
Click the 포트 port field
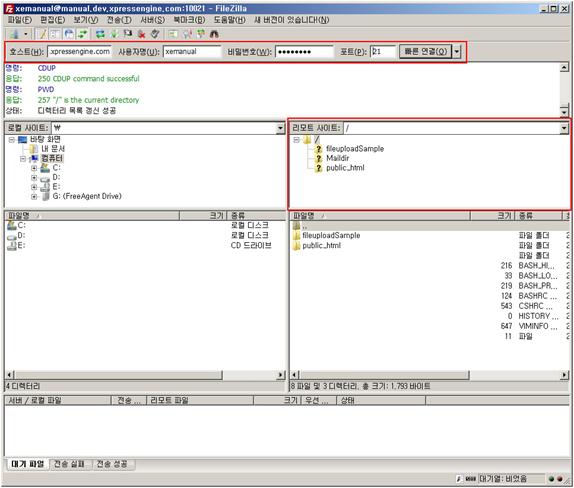(x=383, y=52)
